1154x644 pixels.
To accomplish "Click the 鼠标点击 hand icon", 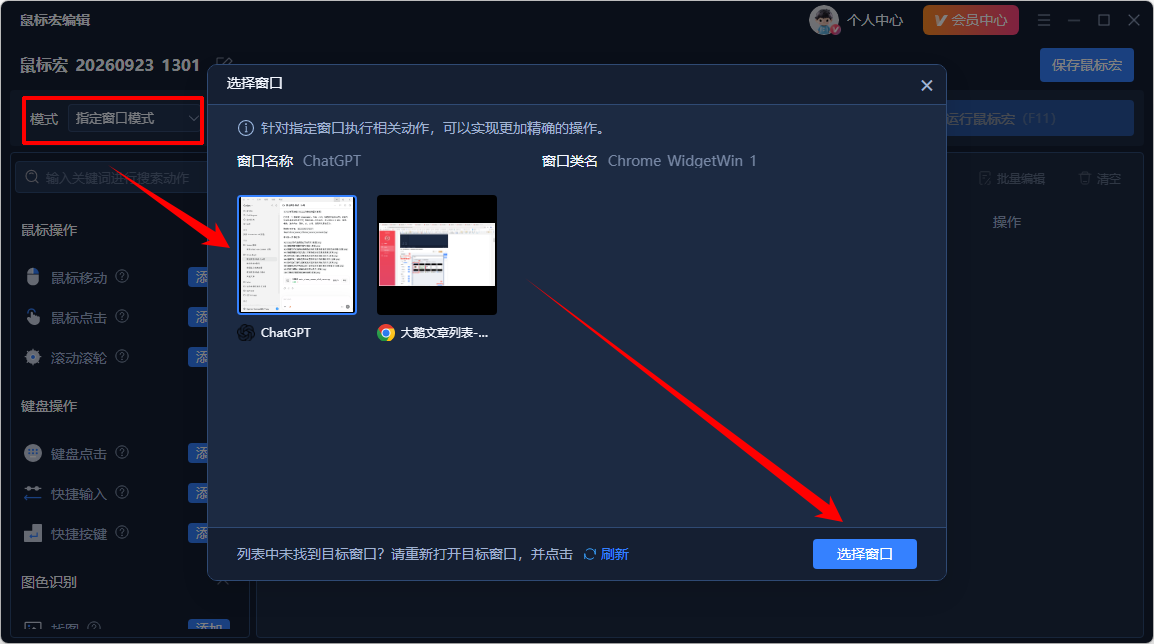I will [33, 317].
